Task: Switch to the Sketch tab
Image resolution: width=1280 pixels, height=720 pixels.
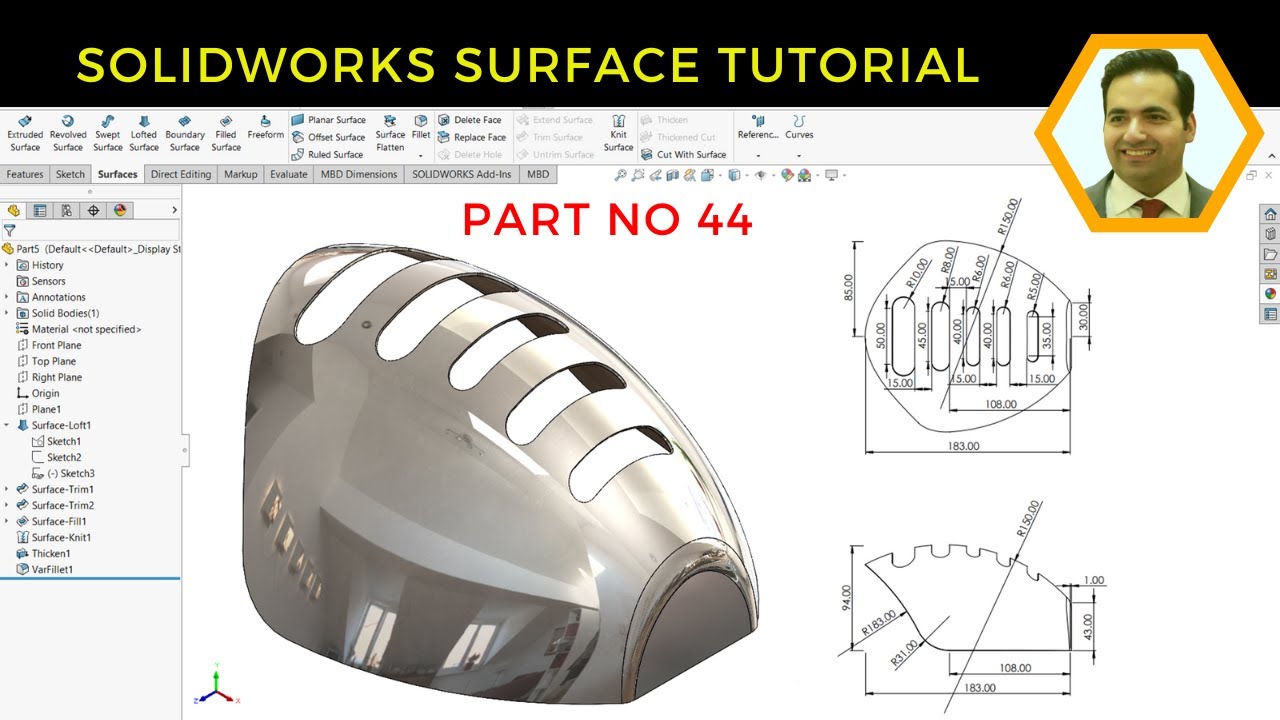Action: click(70, 174)
